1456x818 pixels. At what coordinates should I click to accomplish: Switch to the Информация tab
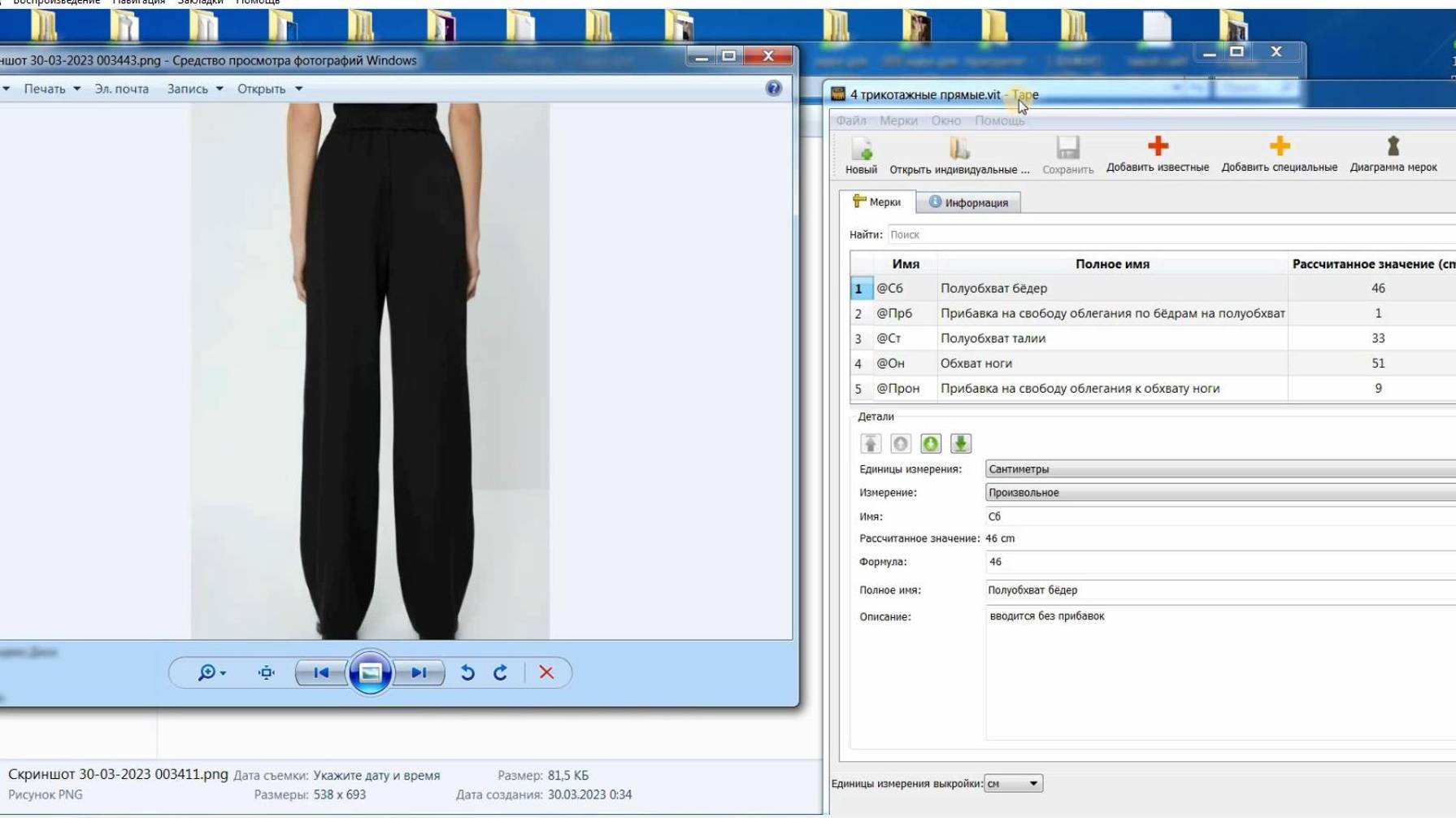[x=968, y=202]
